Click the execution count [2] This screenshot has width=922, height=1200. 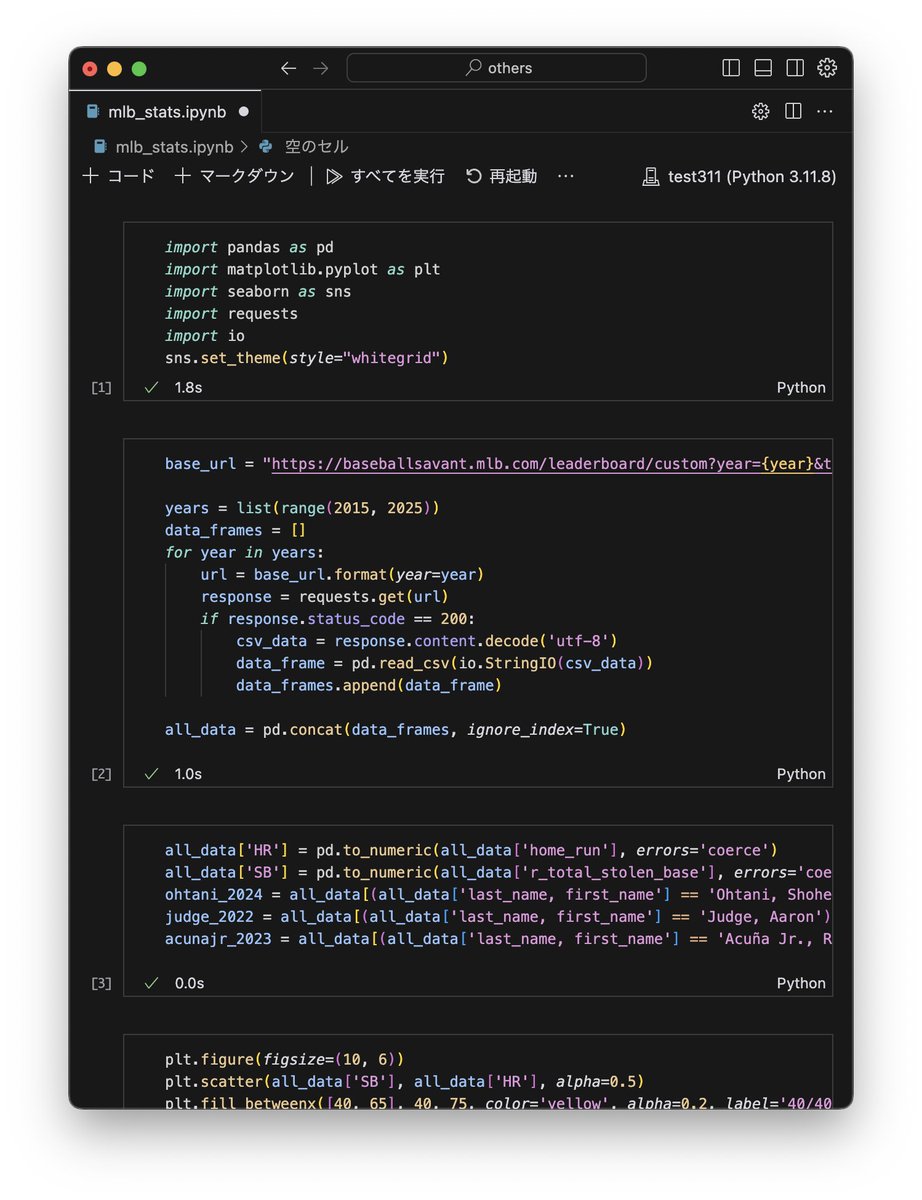pos(101,774)
